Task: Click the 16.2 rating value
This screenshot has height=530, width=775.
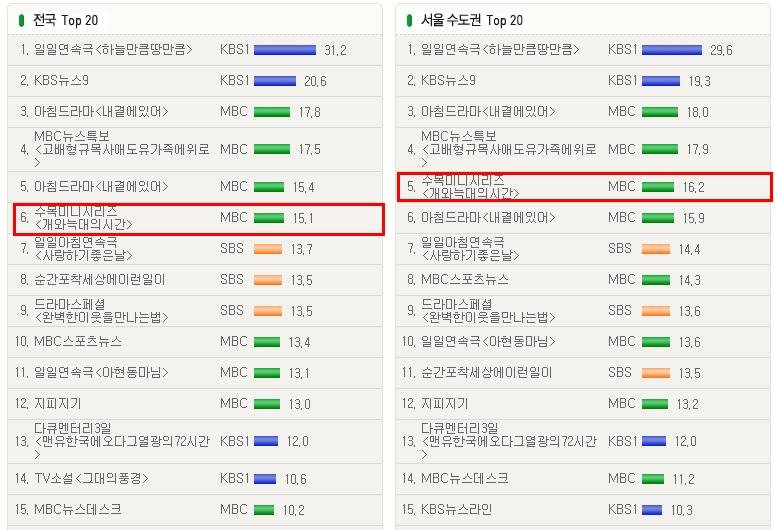Action: point(693,187)
